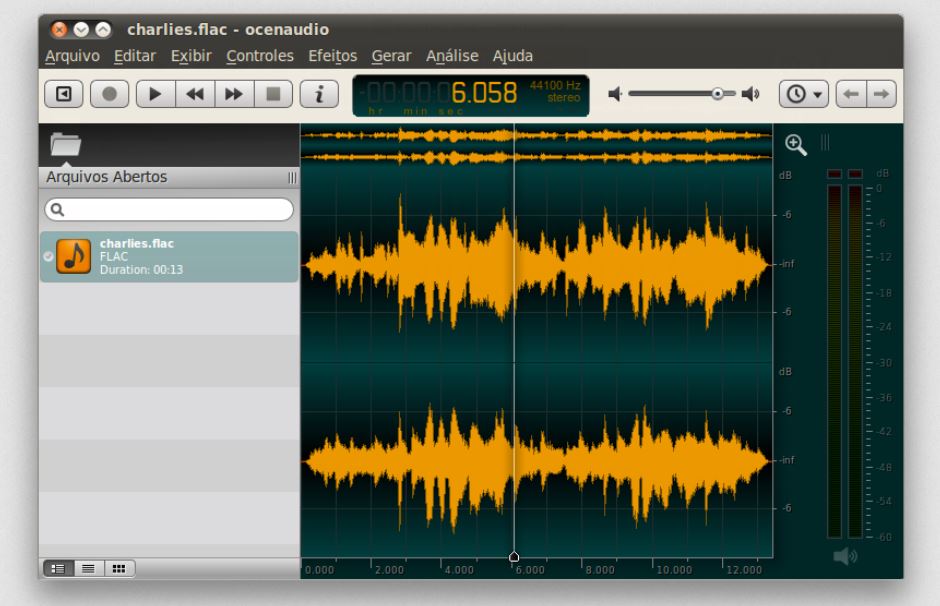Click the low volume speaker icon
Screen dimensions: 940x606
click(614, 94)
